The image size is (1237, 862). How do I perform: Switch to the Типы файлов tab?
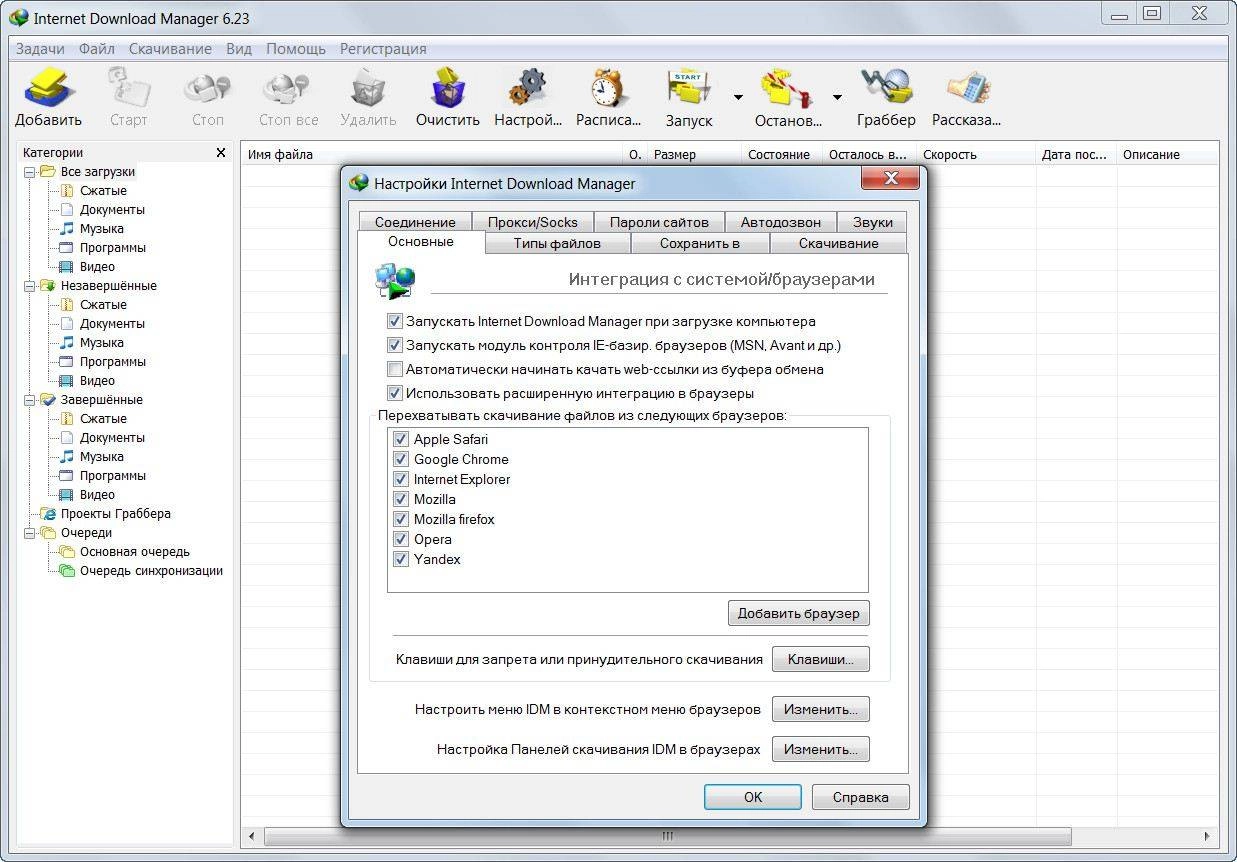pos(557,244)
